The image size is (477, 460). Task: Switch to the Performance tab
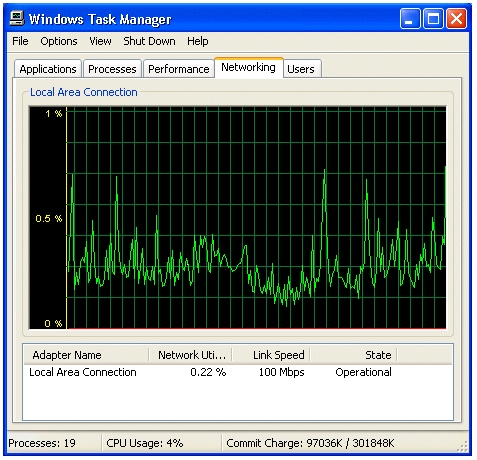coord(179,69)
